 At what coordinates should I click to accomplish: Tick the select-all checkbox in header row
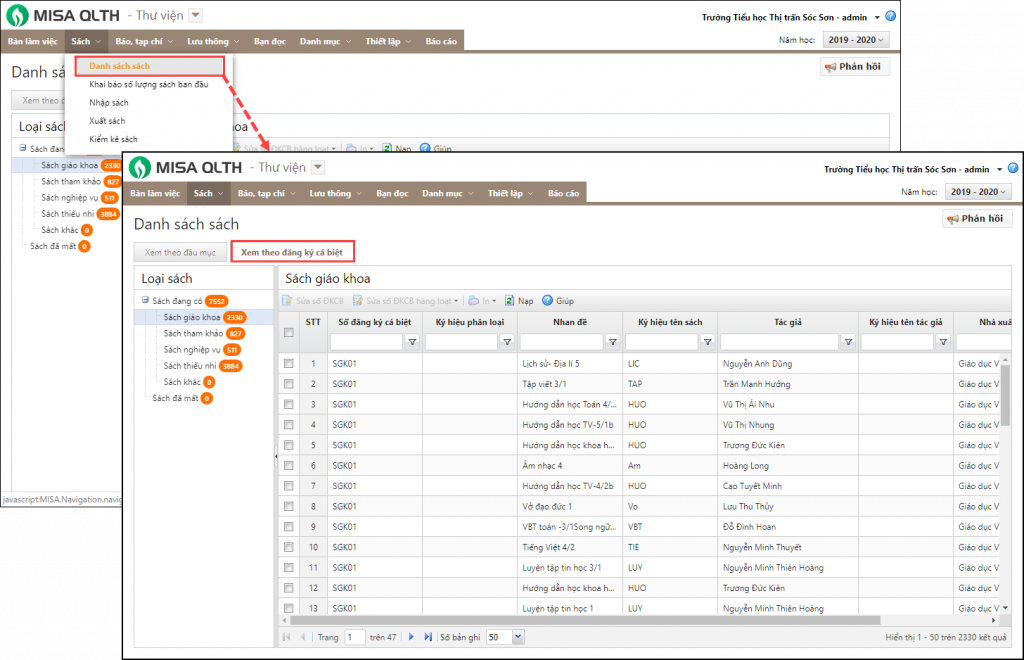pyautogui.click(x=289, y=333)
